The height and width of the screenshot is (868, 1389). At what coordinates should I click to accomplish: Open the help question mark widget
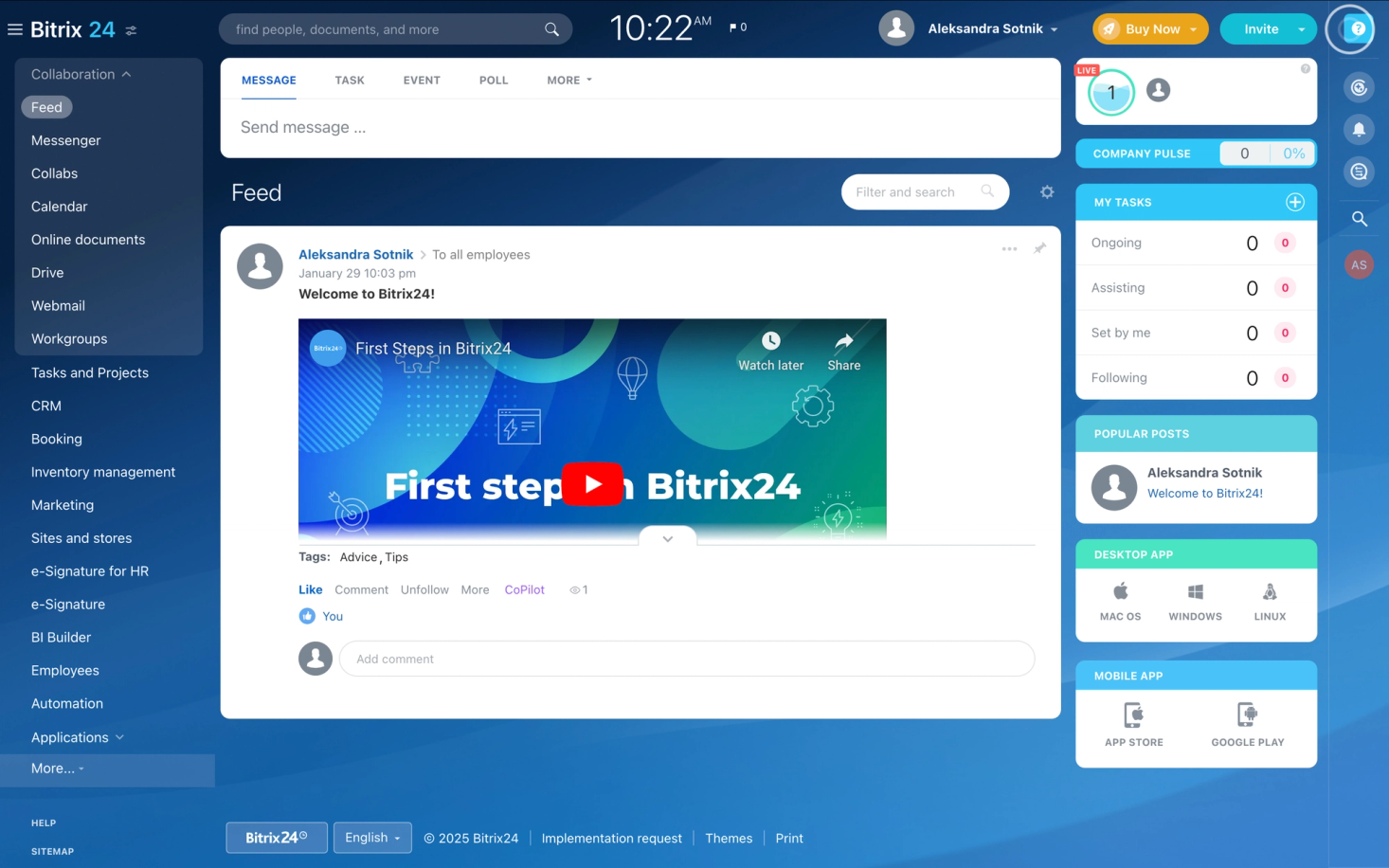coord(1357,29)
